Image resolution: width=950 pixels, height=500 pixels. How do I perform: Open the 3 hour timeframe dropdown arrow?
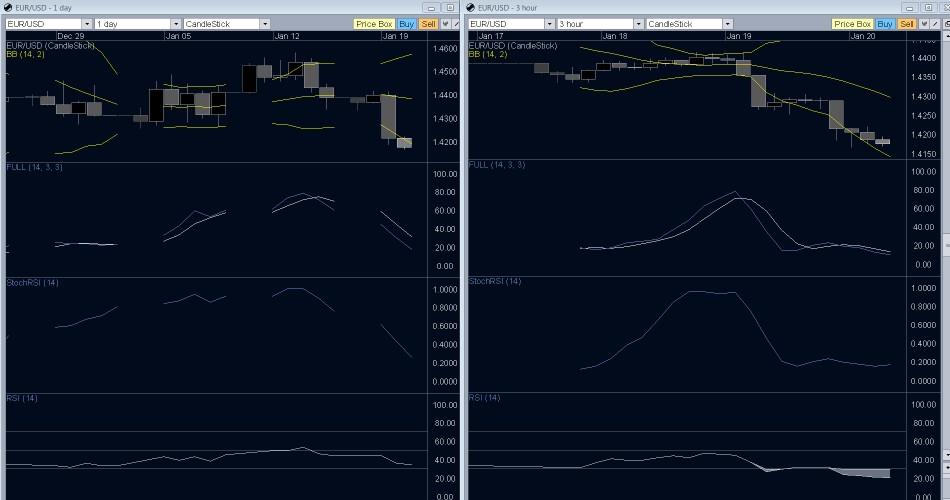(x=639, y=24)
